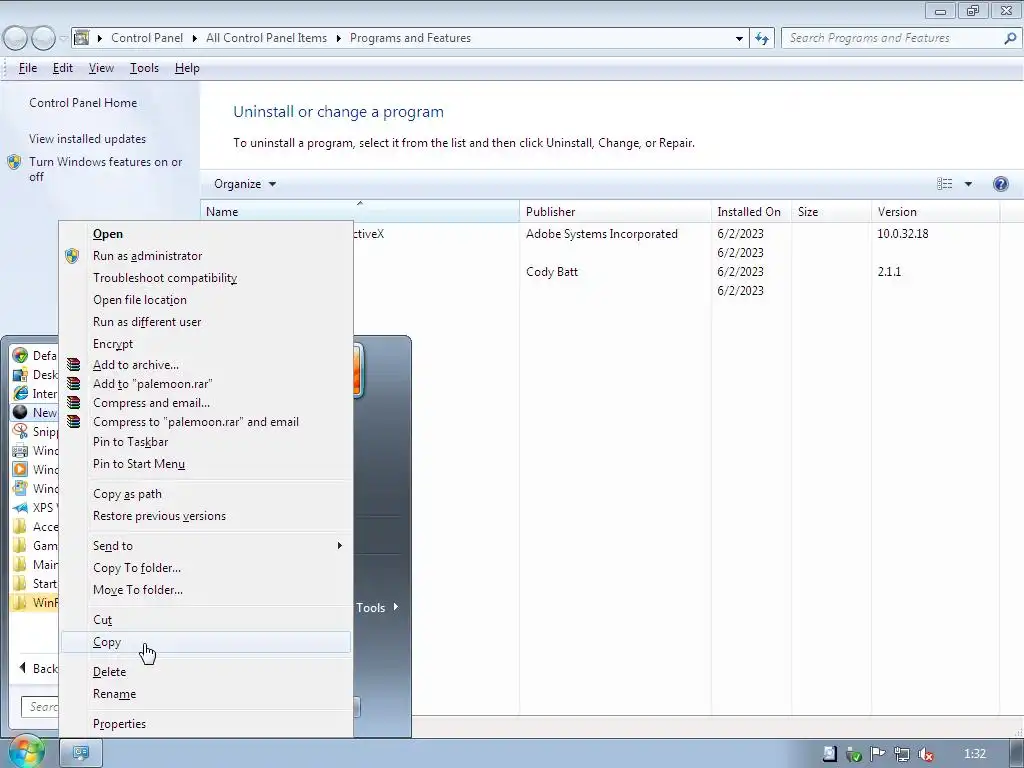This screenshot has height=768, width=1024.
Task: Choose Open file location
Action: 206,300
